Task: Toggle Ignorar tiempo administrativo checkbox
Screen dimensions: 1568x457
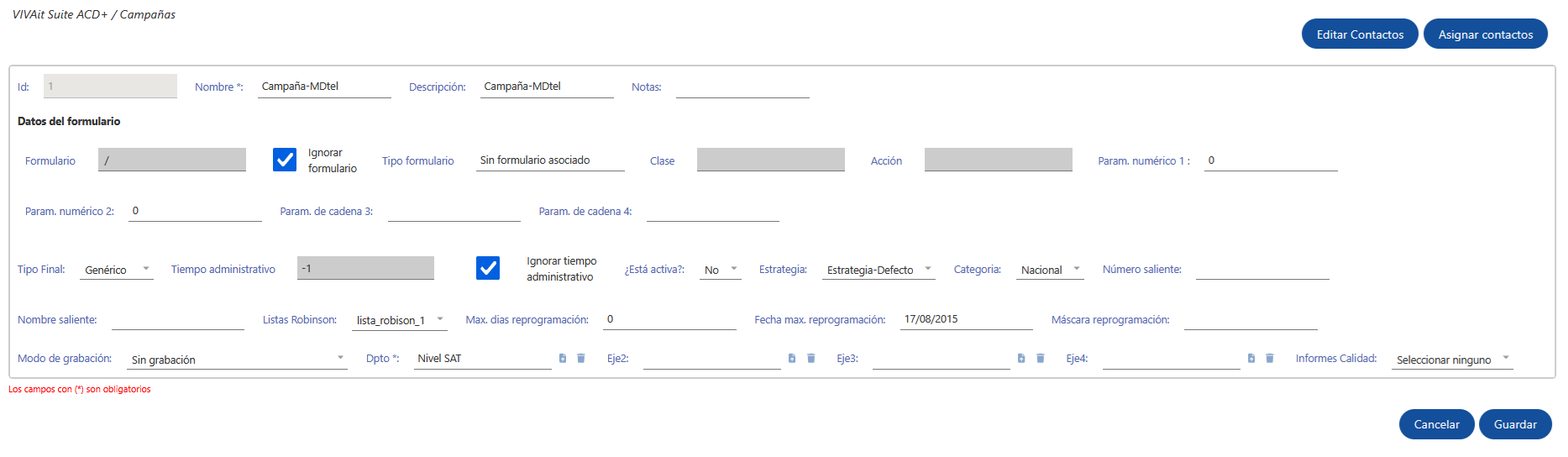Action: pos(488,268)
